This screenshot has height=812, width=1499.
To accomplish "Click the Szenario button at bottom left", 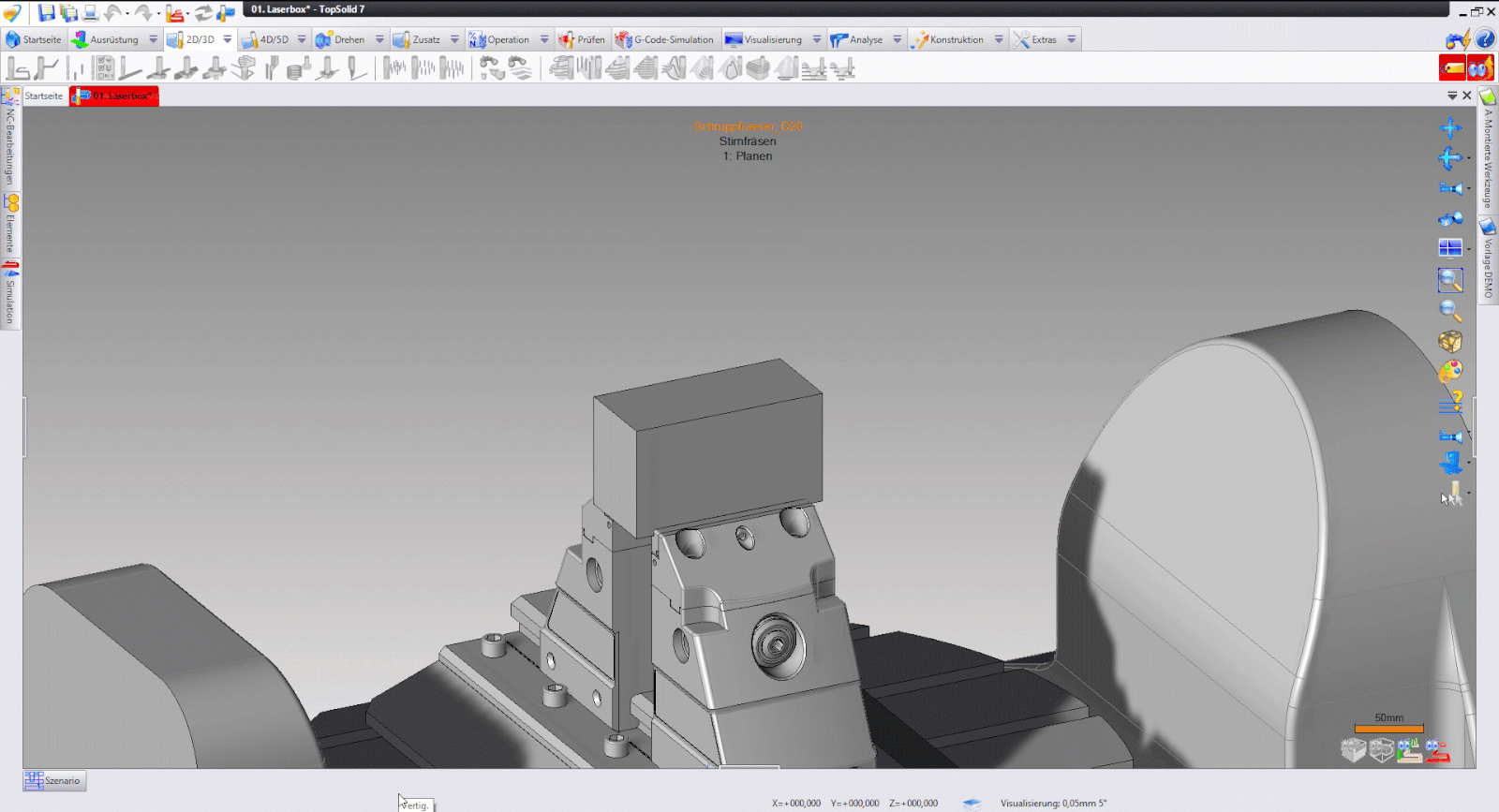I will [54, 780].
